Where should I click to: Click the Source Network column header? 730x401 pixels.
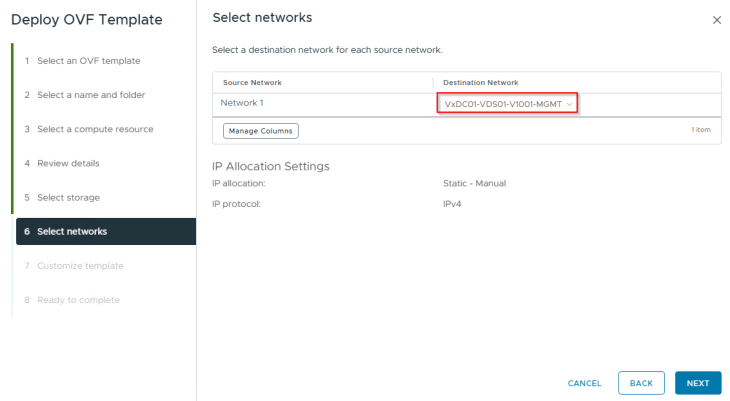point(252,82)
